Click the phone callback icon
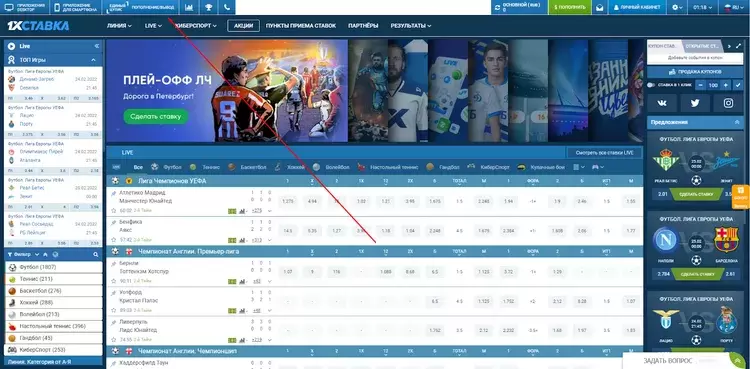This screenshot has width=750, height=369. [x=227, y=7]
